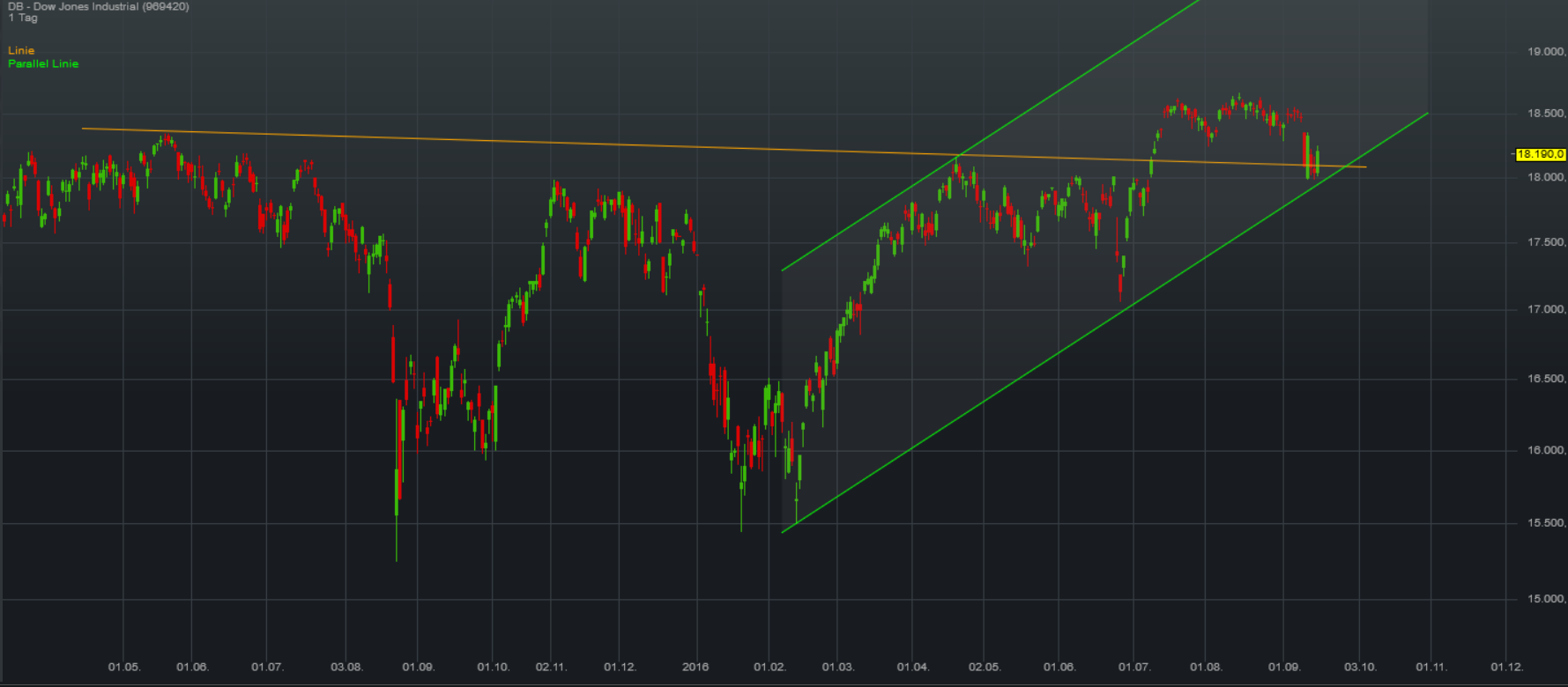Select the green 'Parallel Linie' legend entry

[x=43, y=63]
